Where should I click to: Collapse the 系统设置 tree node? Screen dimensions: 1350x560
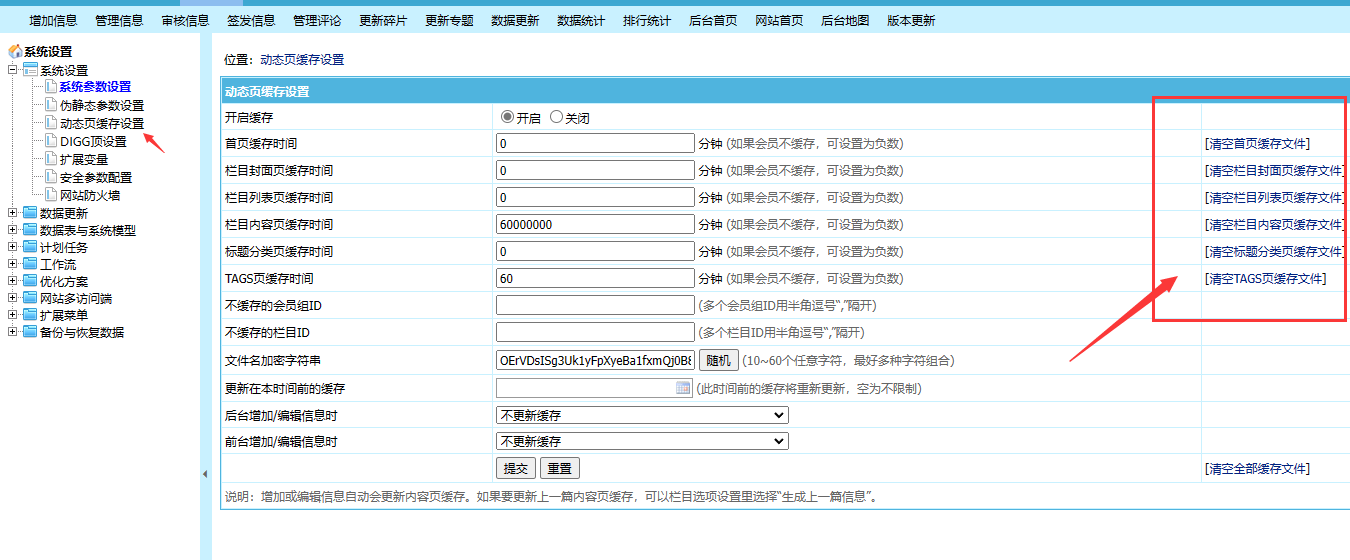(x=13, y=70)
